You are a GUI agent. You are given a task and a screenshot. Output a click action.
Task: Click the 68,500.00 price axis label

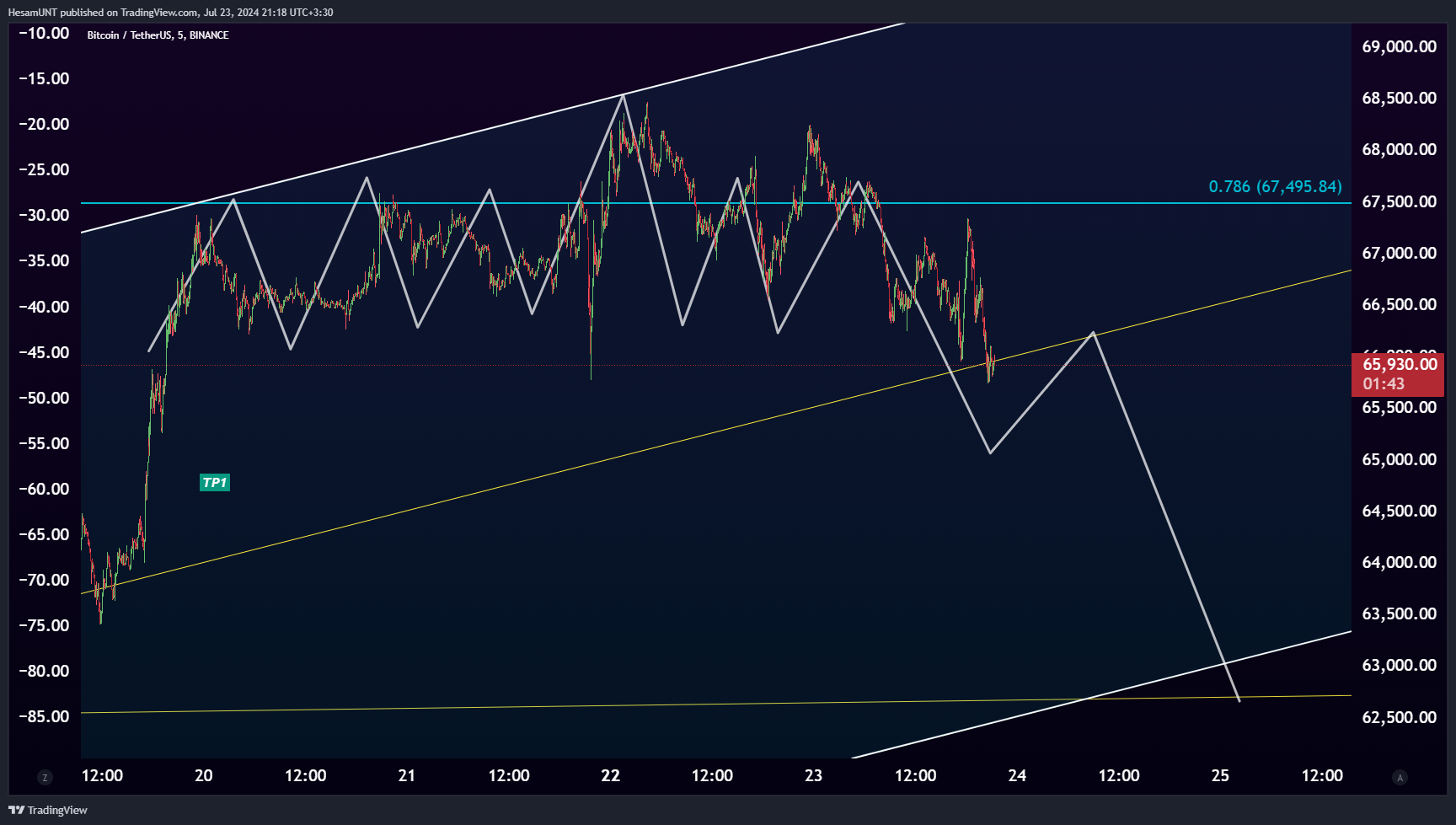pyautogui.click(x=1399, y=98)
